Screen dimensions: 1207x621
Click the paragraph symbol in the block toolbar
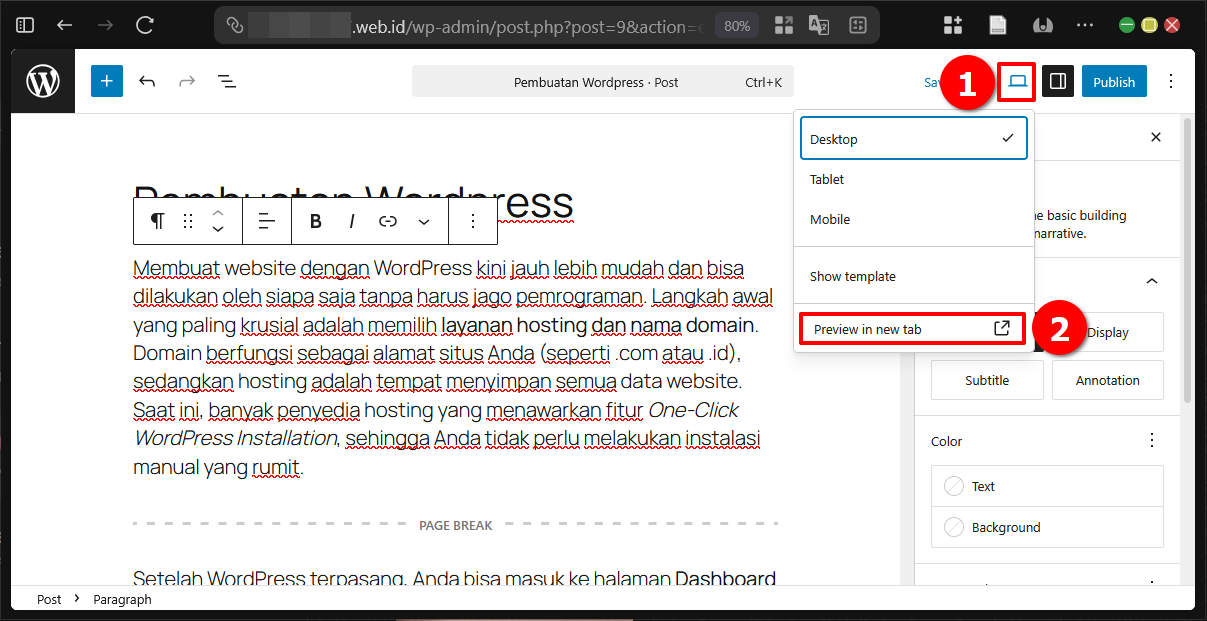pos(157,221)
